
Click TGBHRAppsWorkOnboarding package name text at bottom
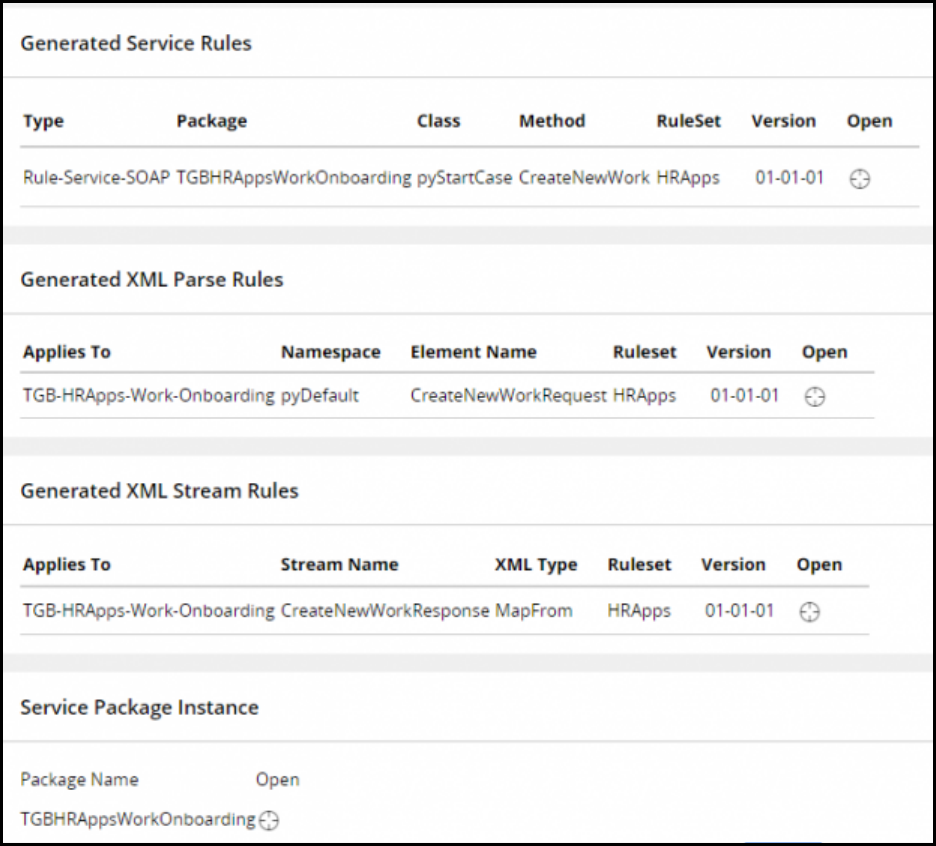tap(138, 819)
